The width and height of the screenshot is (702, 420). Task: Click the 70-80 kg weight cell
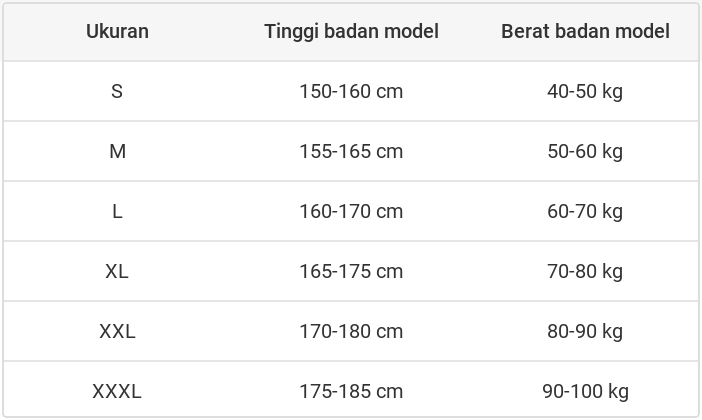(x=585, y=271)
